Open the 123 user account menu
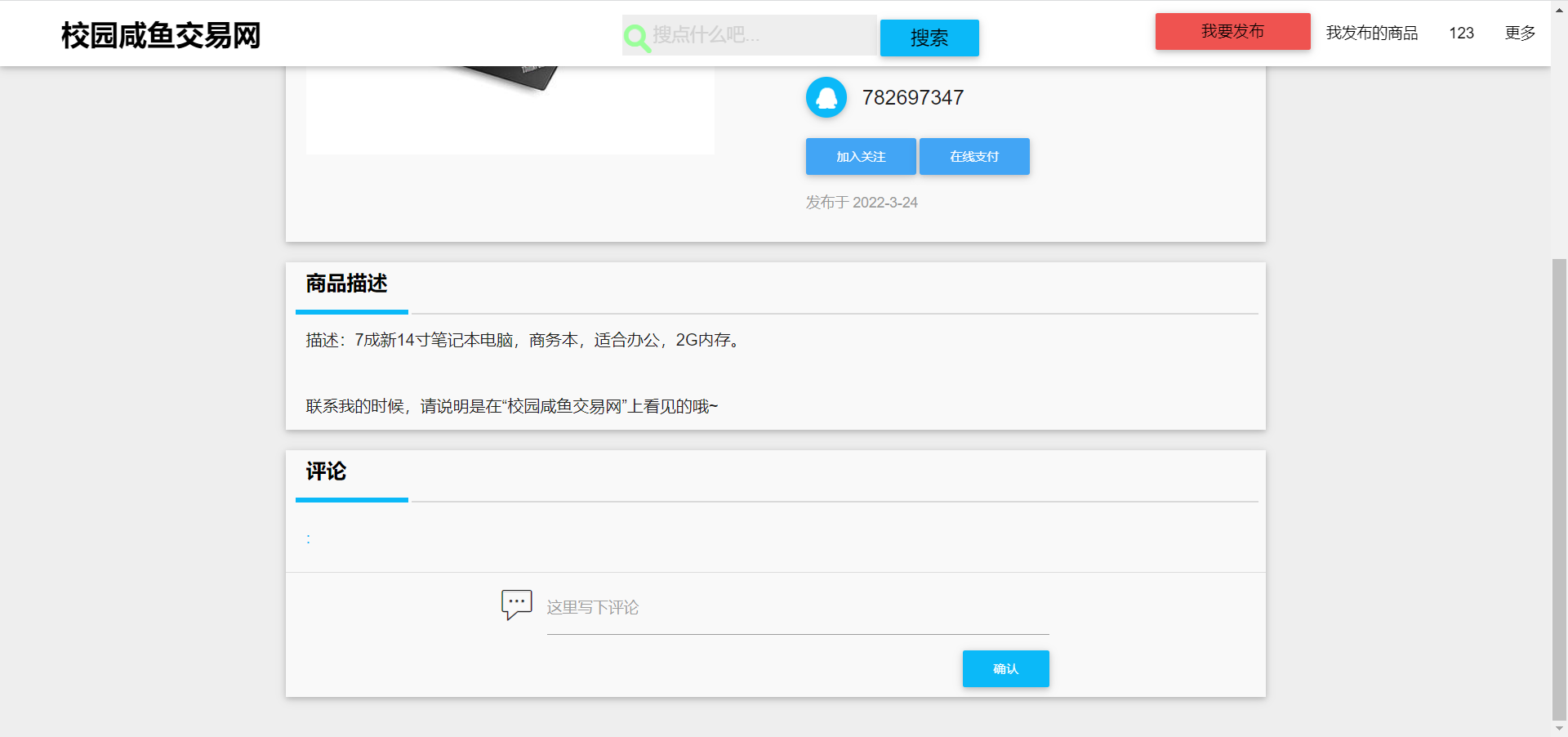 click(x=1461, y=33)
